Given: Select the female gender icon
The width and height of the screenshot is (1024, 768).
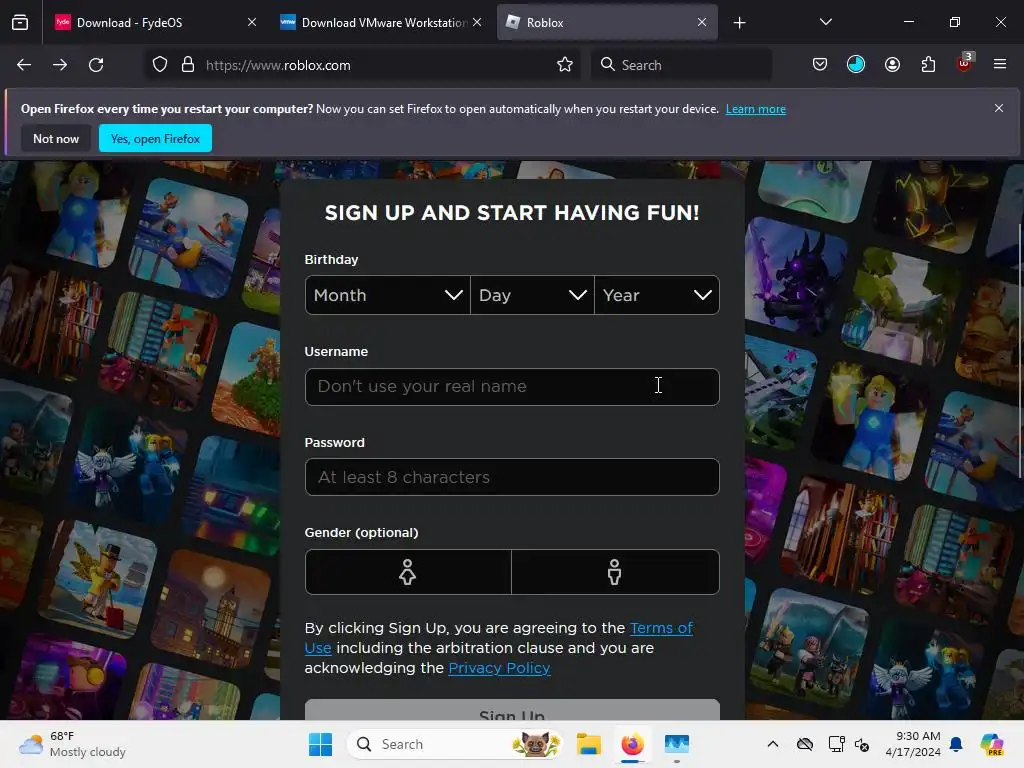Looking at the screenshot, I should coord(408,572).
